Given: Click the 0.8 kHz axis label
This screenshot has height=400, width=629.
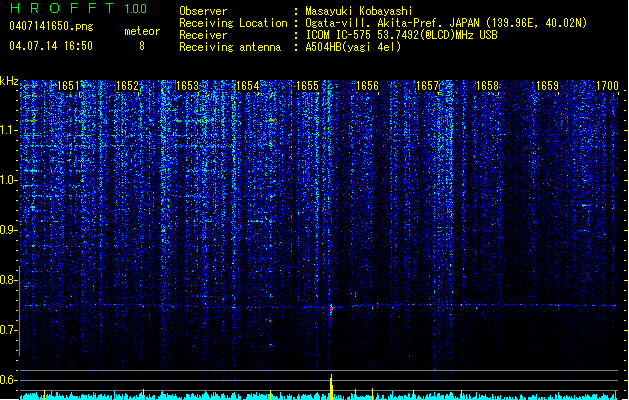Looking at the screenshot, I should tap(9, 280).
